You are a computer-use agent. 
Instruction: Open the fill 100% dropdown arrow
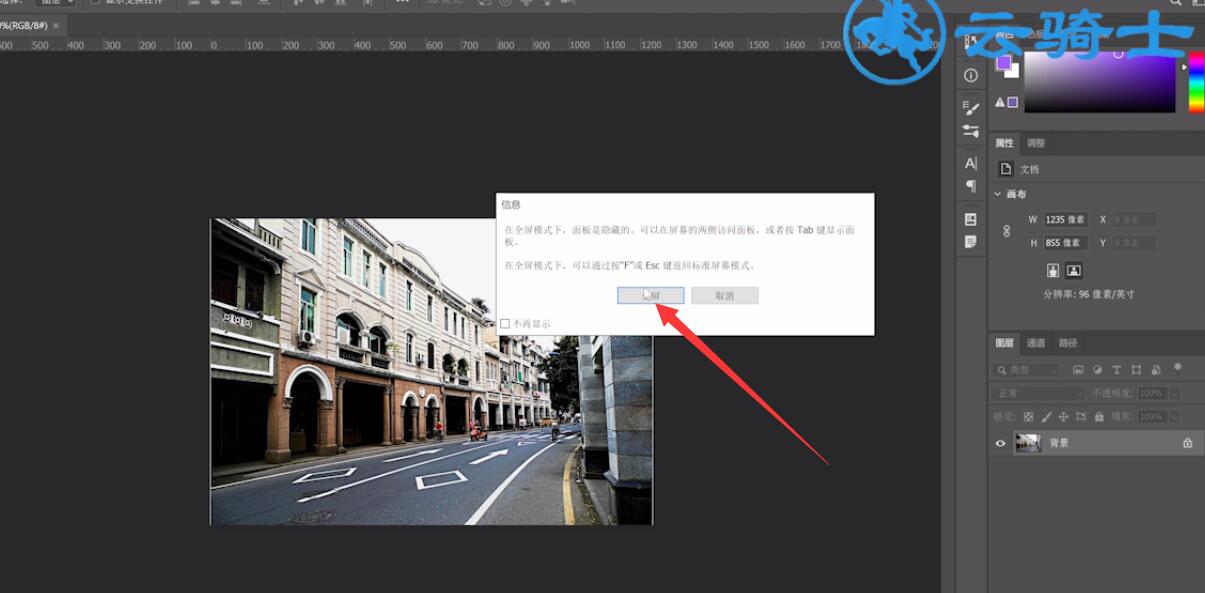pyautogui.click(x=1174, y=417)
